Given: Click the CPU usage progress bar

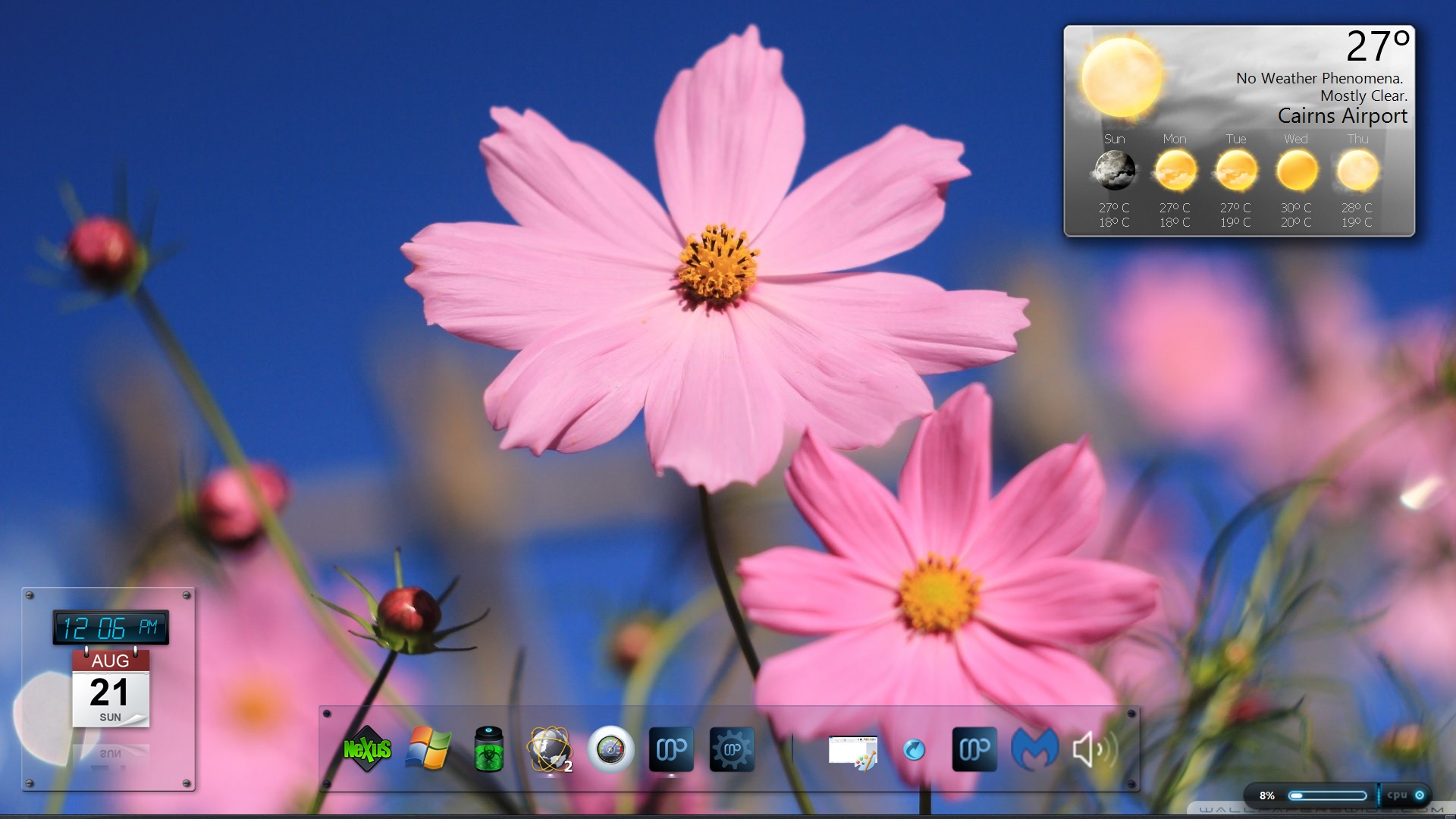Looking at the screenshot, I should pyautogui.click(x=1328, y=795).
